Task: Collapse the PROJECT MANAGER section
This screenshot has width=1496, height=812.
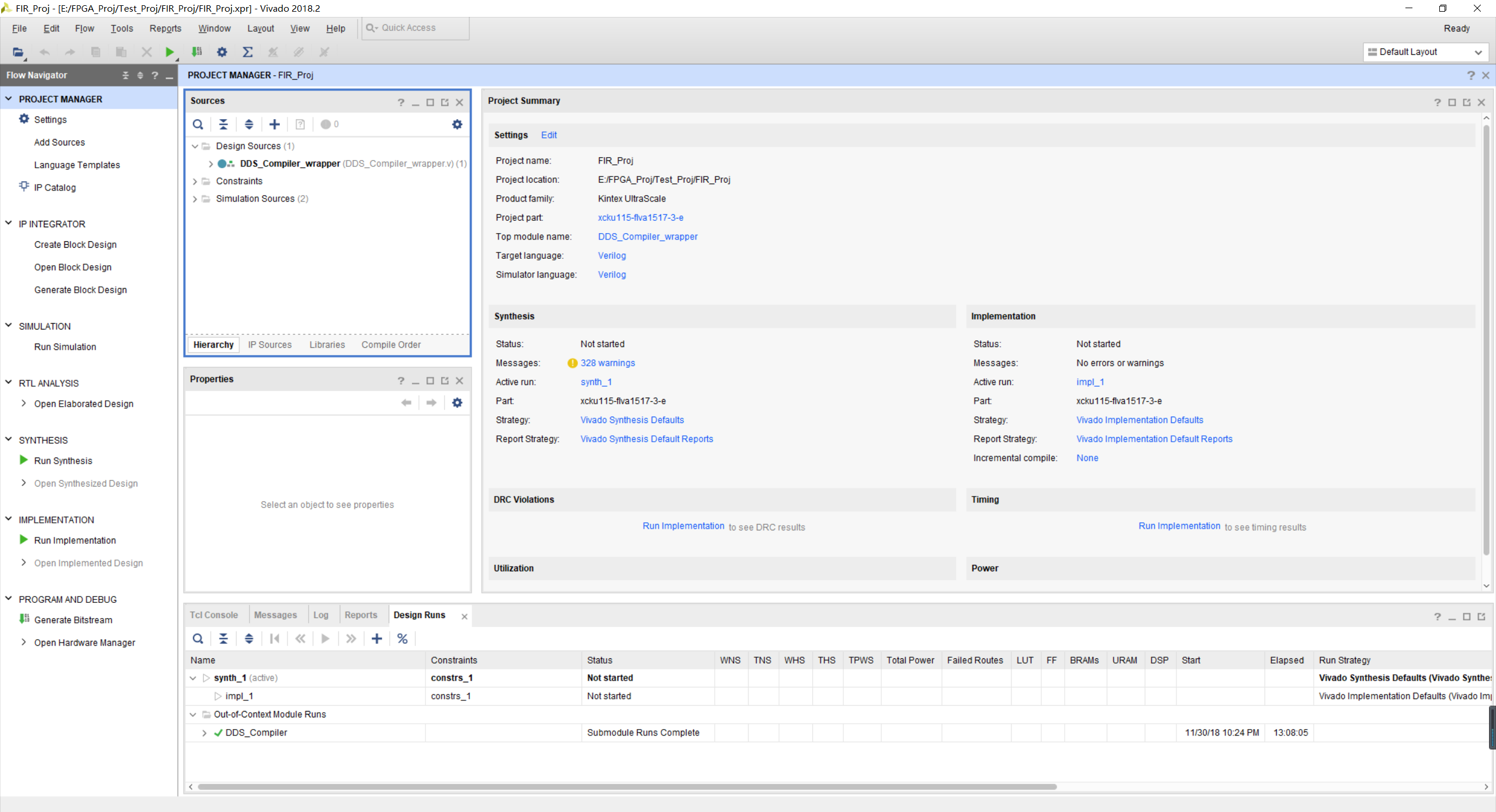Action: coord(8,99)
